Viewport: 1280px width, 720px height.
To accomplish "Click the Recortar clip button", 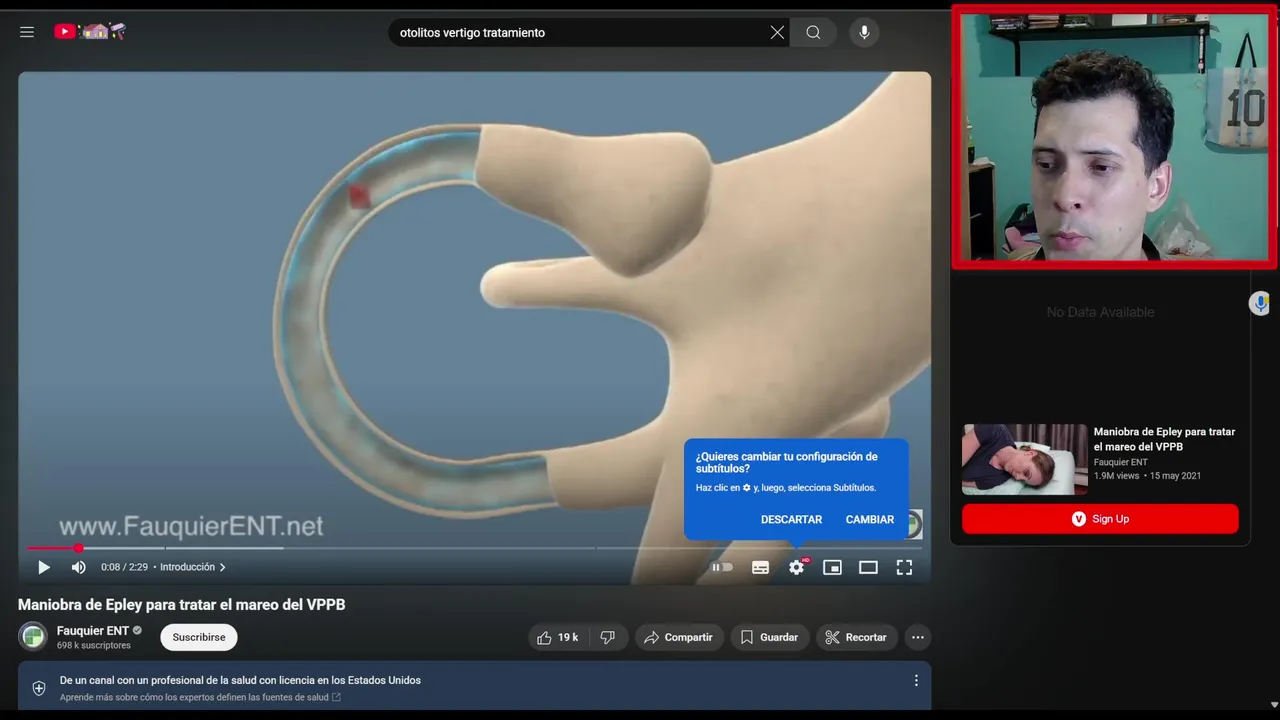I will pyautogui.click(x=857, y=637).
